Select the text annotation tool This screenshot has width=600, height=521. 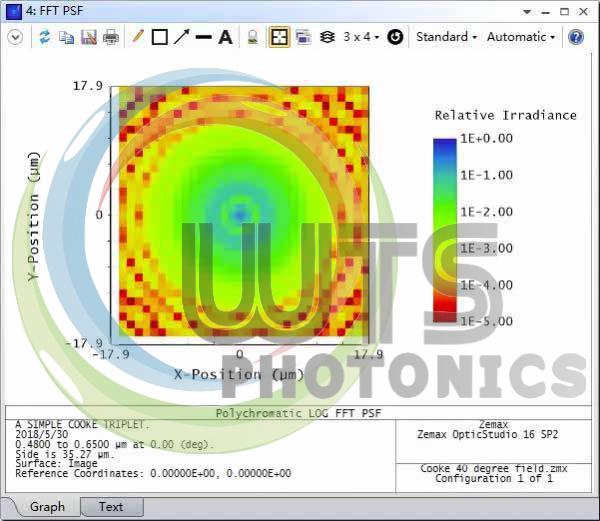tap(225, 37)
